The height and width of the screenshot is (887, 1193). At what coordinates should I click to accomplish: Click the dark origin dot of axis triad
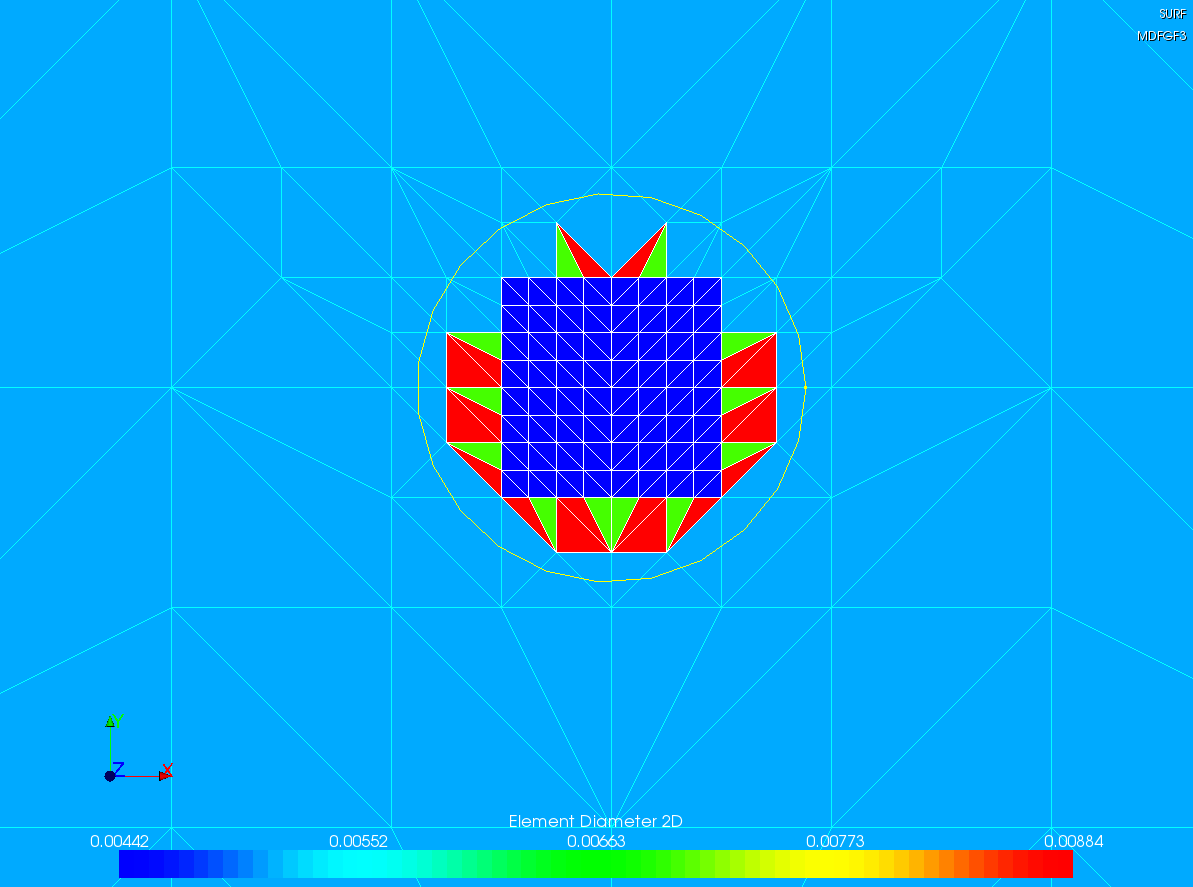point(109,776)
